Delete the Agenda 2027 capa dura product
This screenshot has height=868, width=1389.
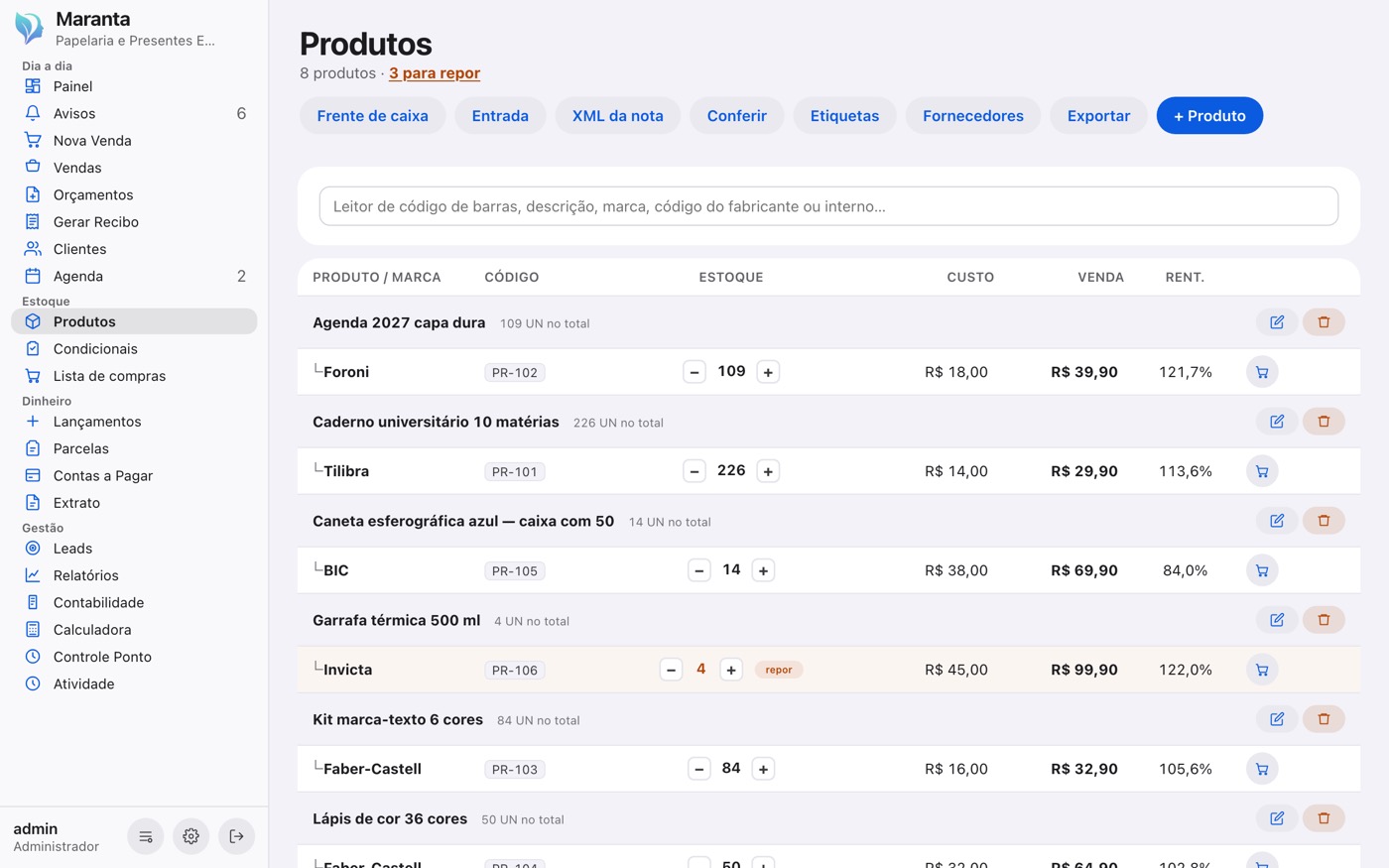pyautogui.click(x=1324, y=322)
